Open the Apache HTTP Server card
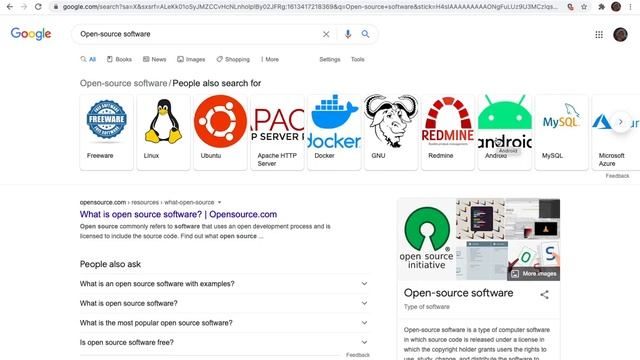The height and width of the screenshot is (360, 640). pyautogui.click(x=277, y=132)
